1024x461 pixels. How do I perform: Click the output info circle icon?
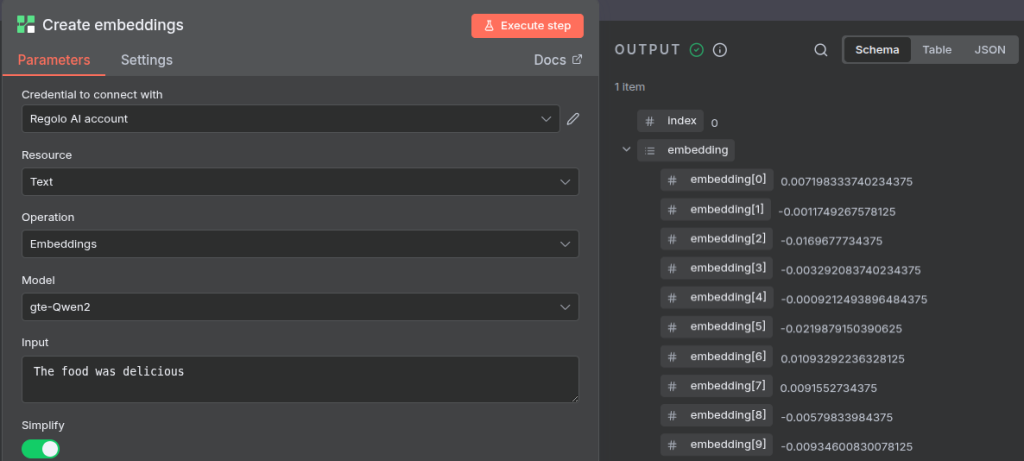point(719,50)
